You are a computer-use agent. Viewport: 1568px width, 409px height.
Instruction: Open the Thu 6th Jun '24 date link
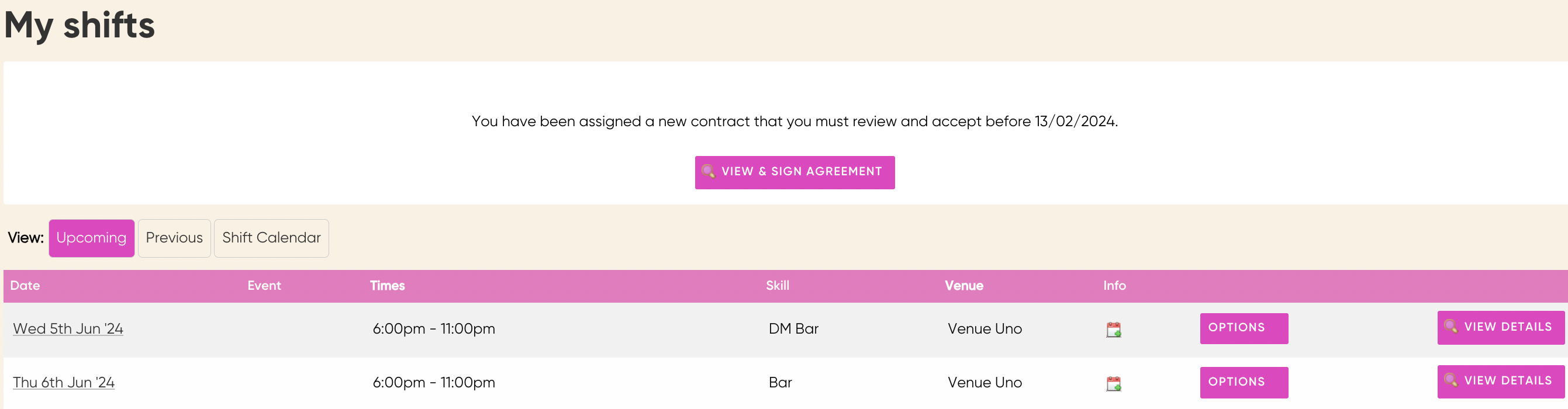(64, 382)
